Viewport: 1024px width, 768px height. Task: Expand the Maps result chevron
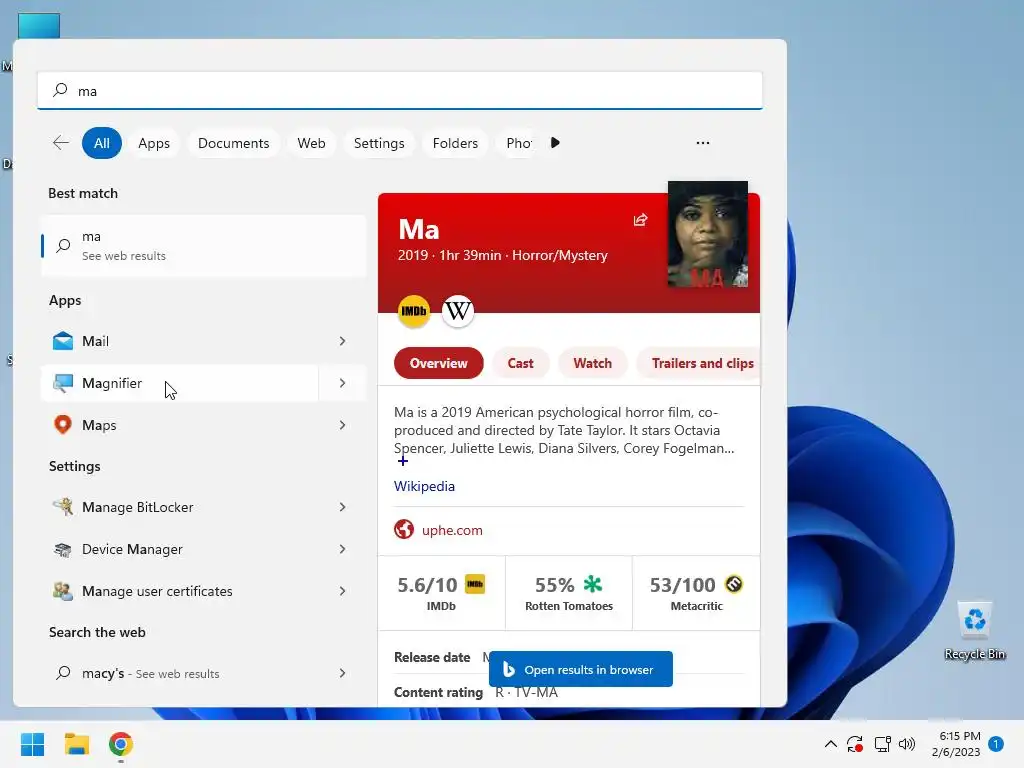[x=342, y=425]
